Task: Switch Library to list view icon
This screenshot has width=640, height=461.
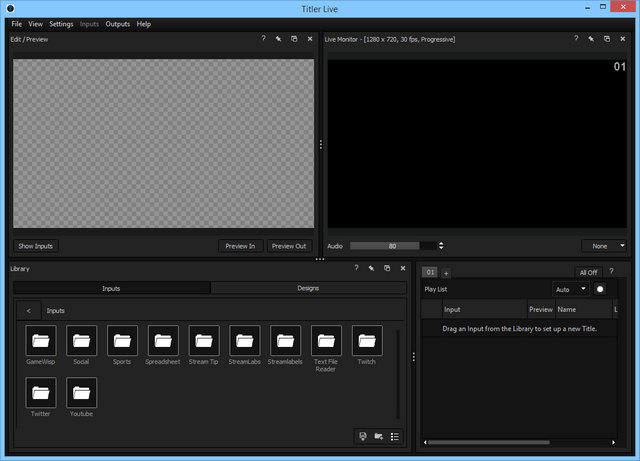Action: coord(395,436)
